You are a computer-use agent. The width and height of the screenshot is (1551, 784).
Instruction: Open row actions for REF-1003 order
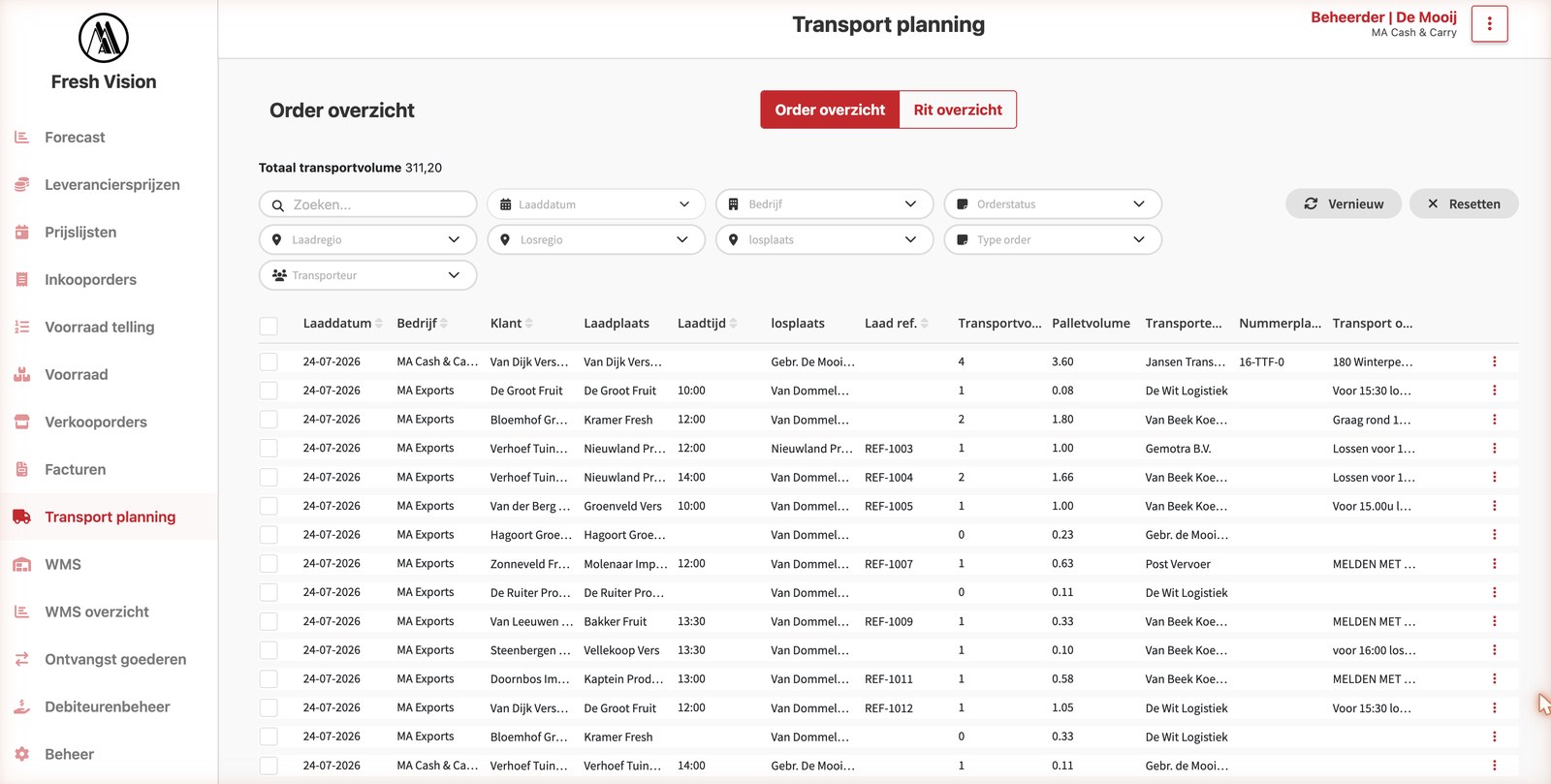(x=1494, y=449)
